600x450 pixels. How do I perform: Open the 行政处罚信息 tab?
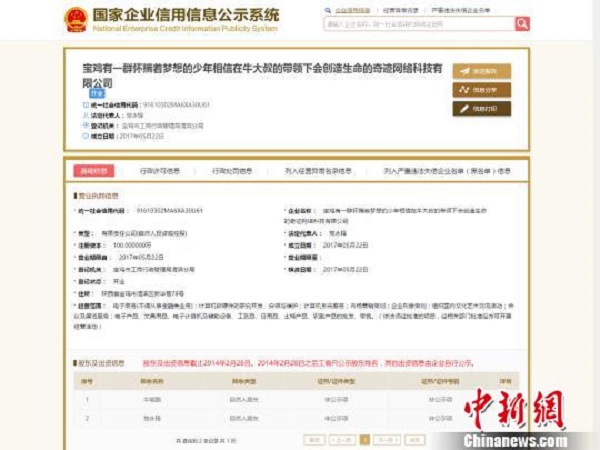pyautogui.click(x=225, y=171)
